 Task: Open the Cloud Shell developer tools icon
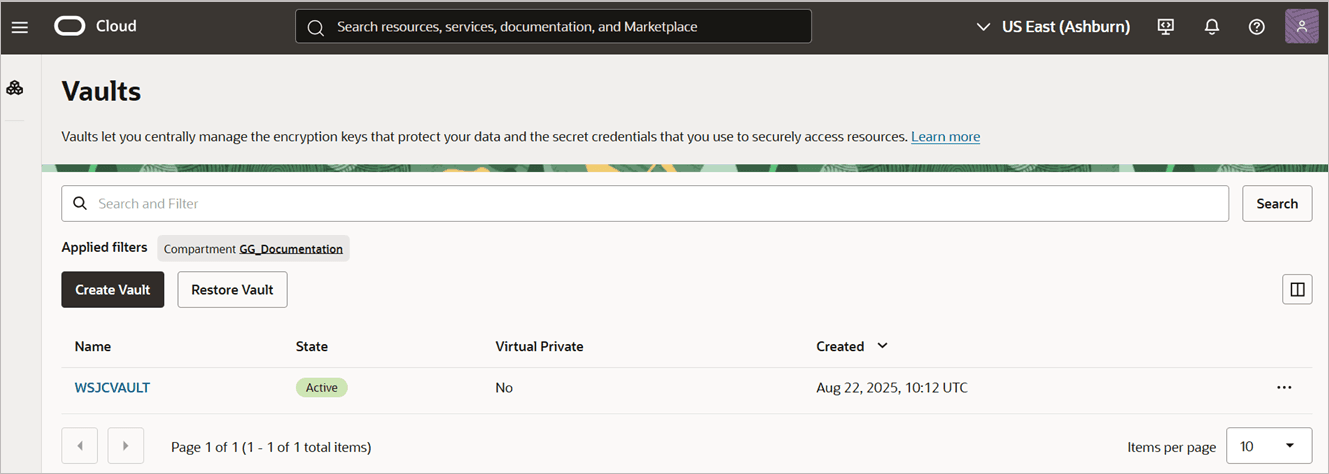[x=1166, y=27]
